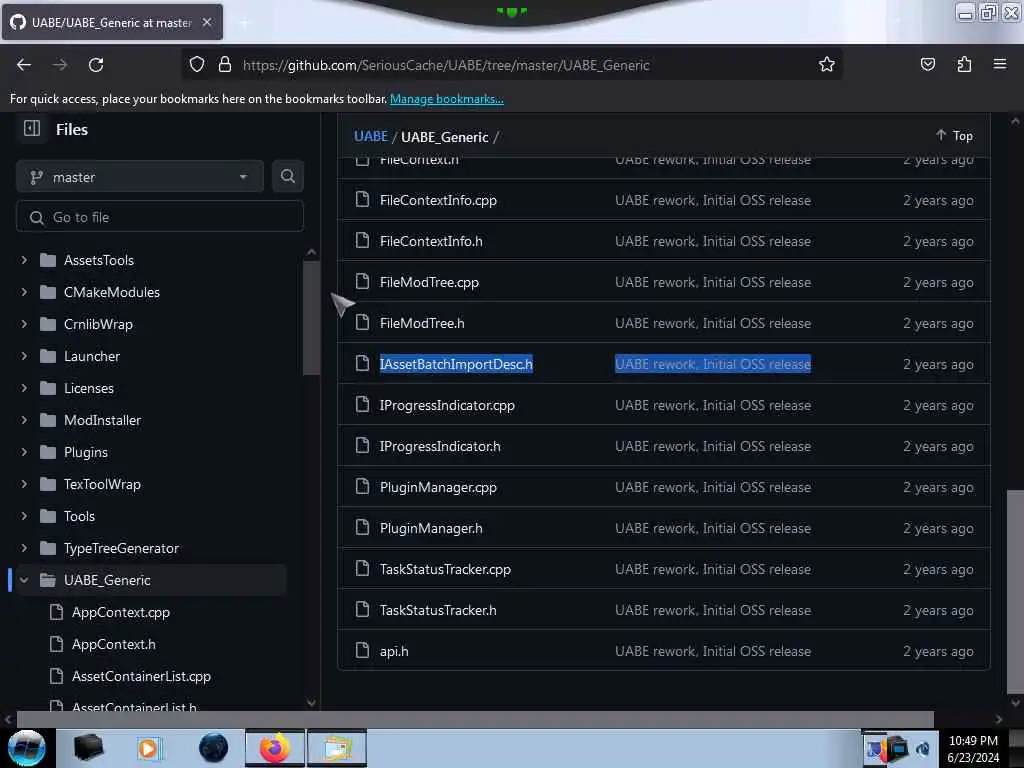
Task: Close the UABE_Generic browser tab
Action: pos(207,22)
